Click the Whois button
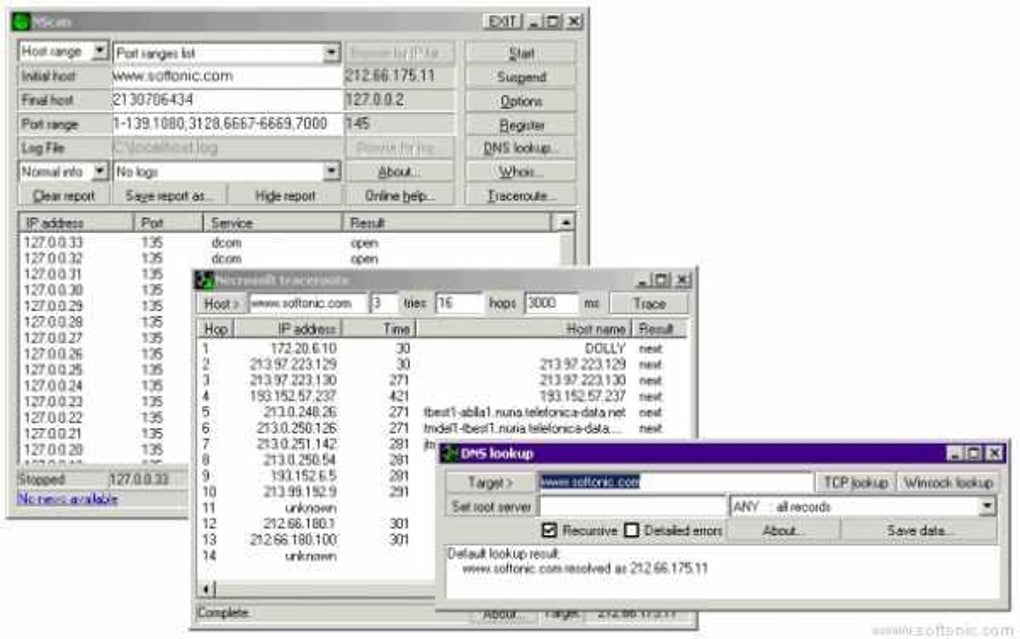 (520, 172)
